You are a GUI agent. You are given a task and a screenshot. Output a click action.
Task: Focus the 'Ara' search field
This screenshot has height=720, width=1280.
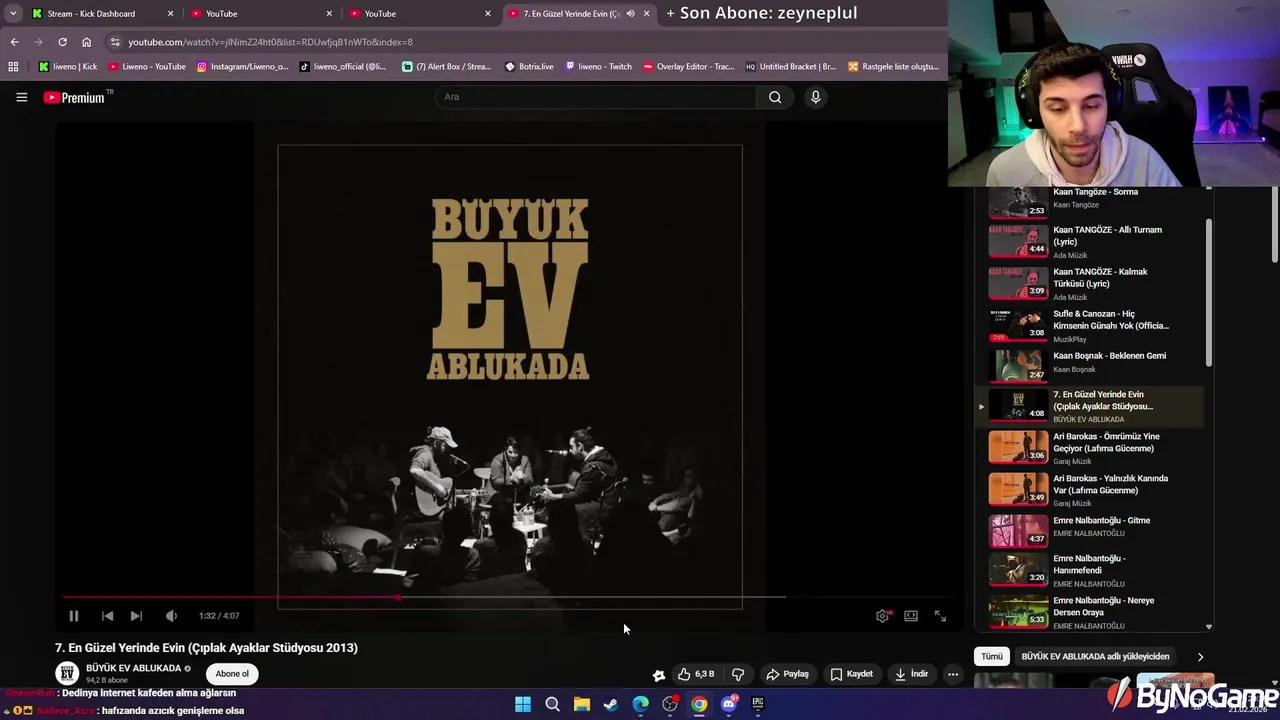click(x=595, y=97)
